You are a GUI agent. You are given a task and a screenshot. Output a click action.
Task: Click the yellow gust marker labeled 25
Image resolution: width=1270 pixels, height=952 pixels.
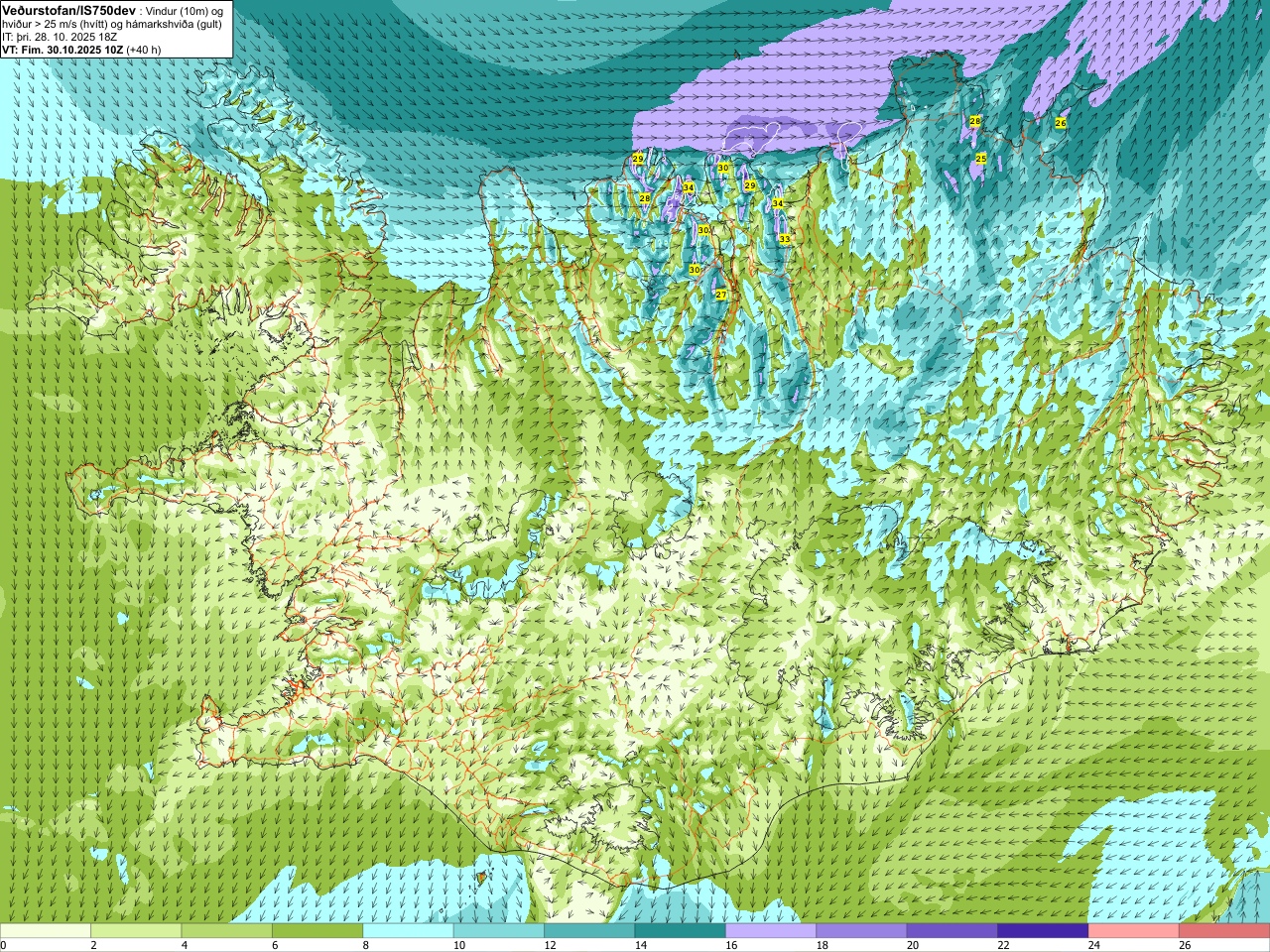[x=981, y=159]
